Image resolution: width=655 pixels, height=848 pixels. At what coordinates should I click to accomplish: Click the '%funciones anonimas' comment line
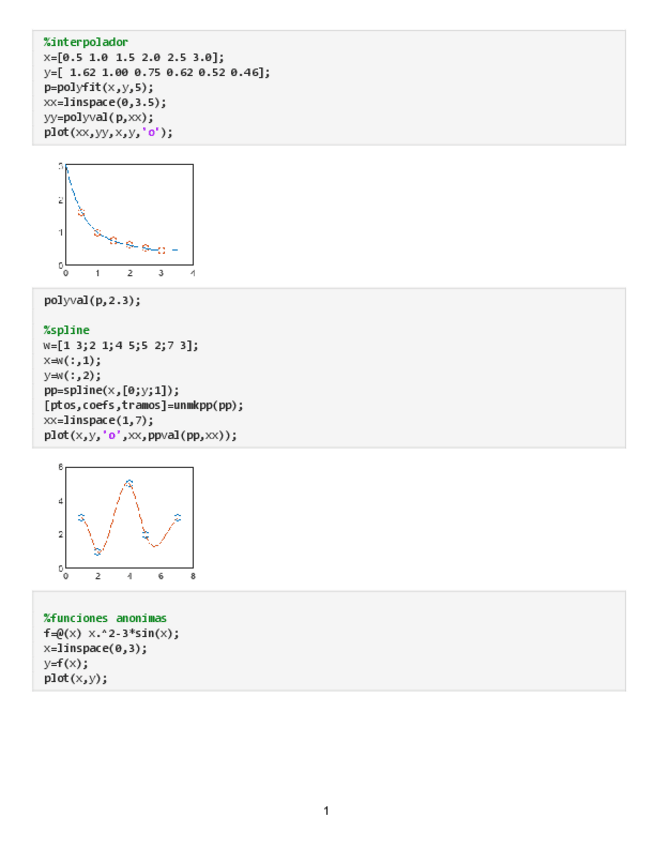pos(105,618)
